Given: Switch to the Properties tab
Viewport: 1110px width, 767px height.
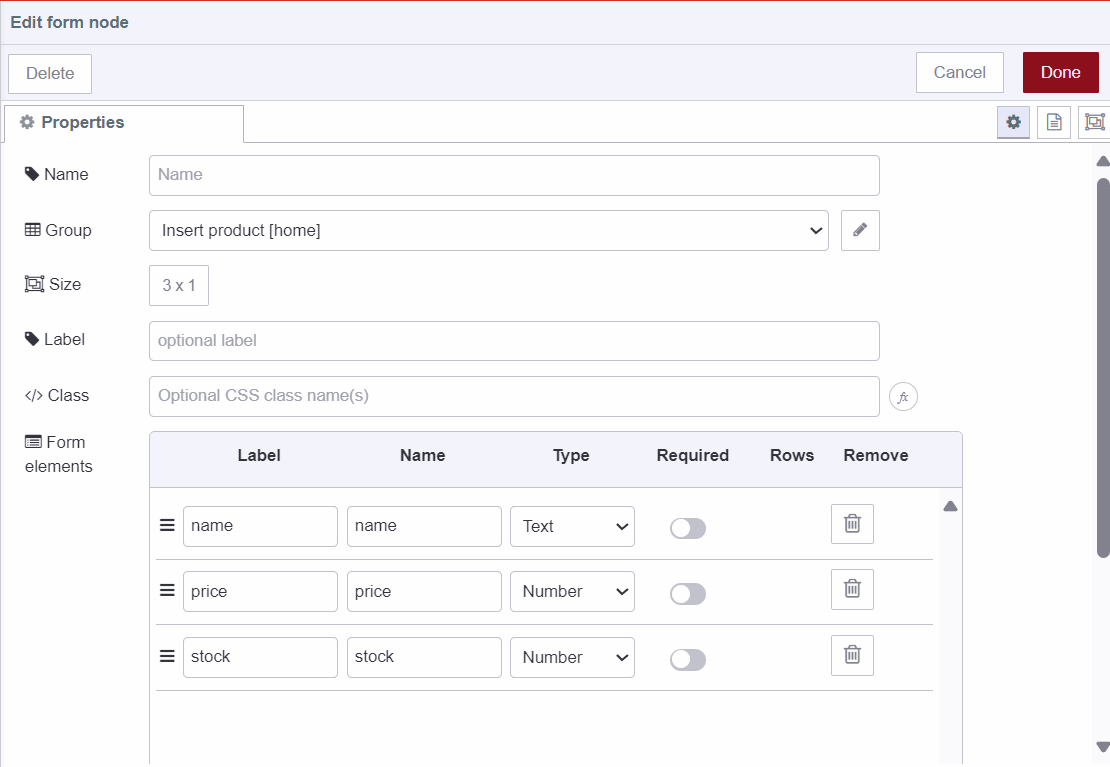Looking at the screenshot, I should point(123,122).
